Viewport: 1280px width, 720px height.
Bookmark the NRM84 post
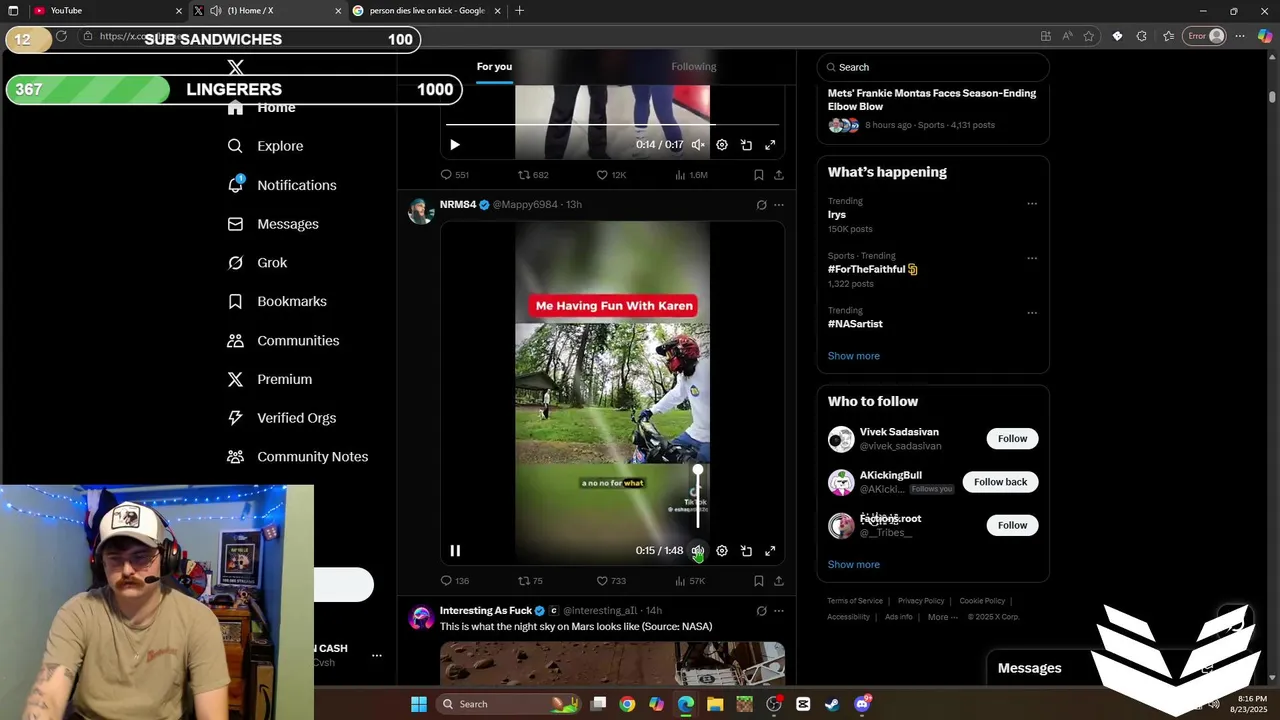pyautogui.click(x=759, y=581)
